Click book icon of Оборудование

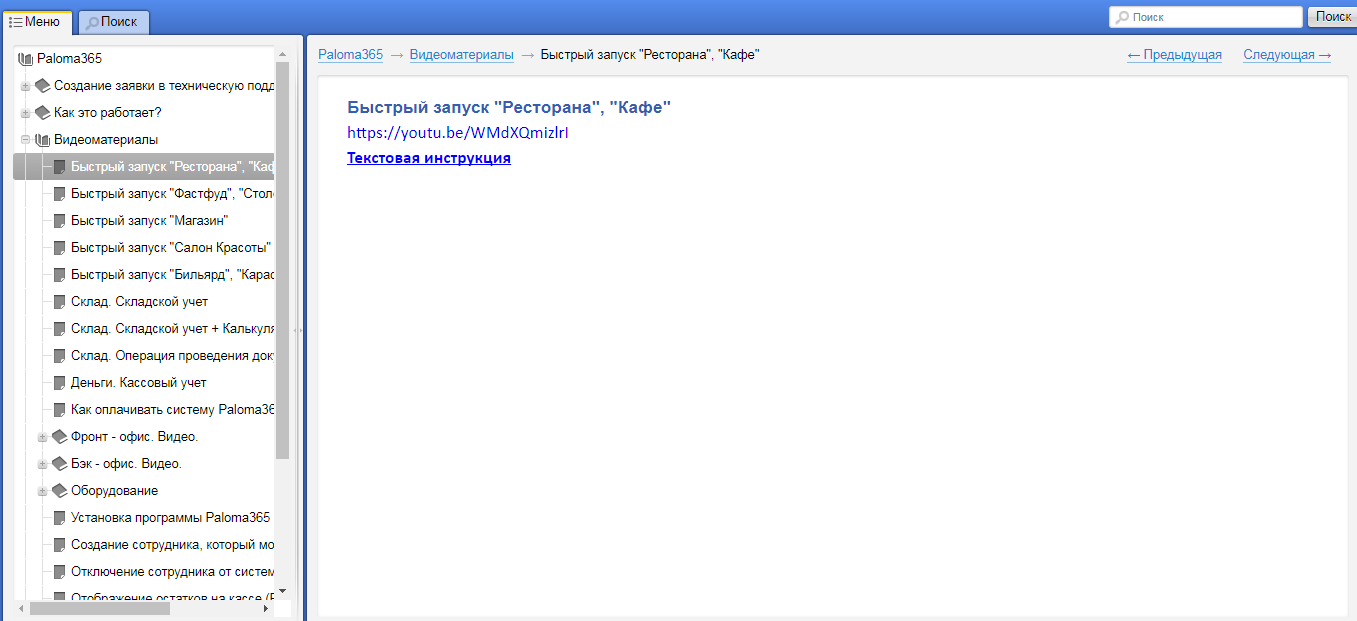[59, 491]
